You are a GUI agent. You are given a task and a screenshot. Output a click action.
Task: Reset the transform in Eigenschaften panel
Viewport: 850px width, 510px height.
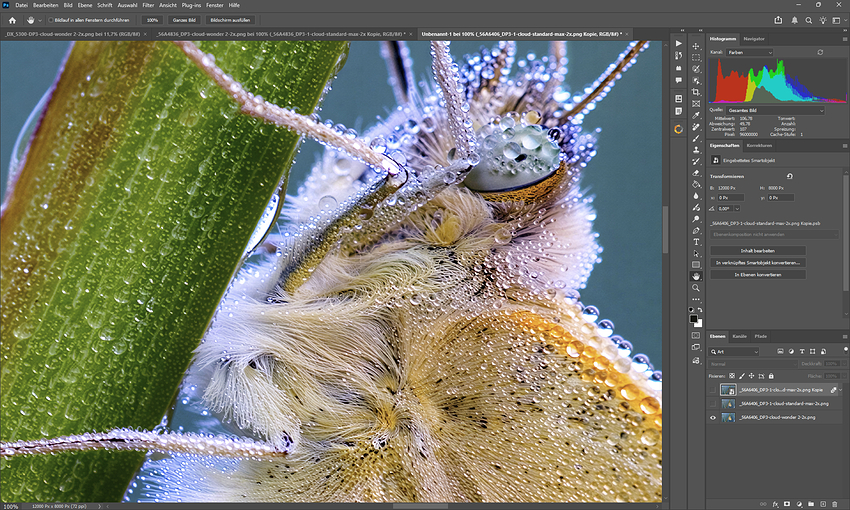tap(790, 176)
